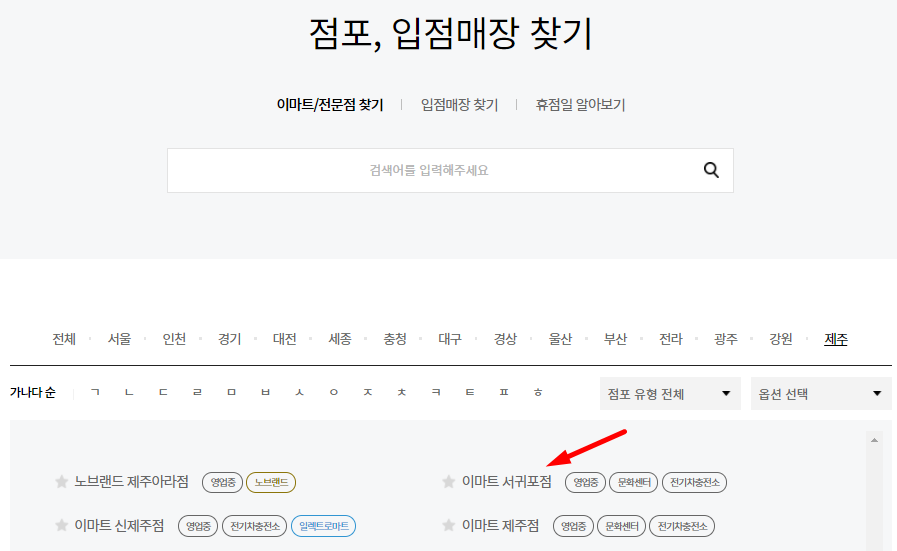Select the 경기 region tab
Image resolution: width=897 pixels, height=551 pixels.
click(229, 339)
